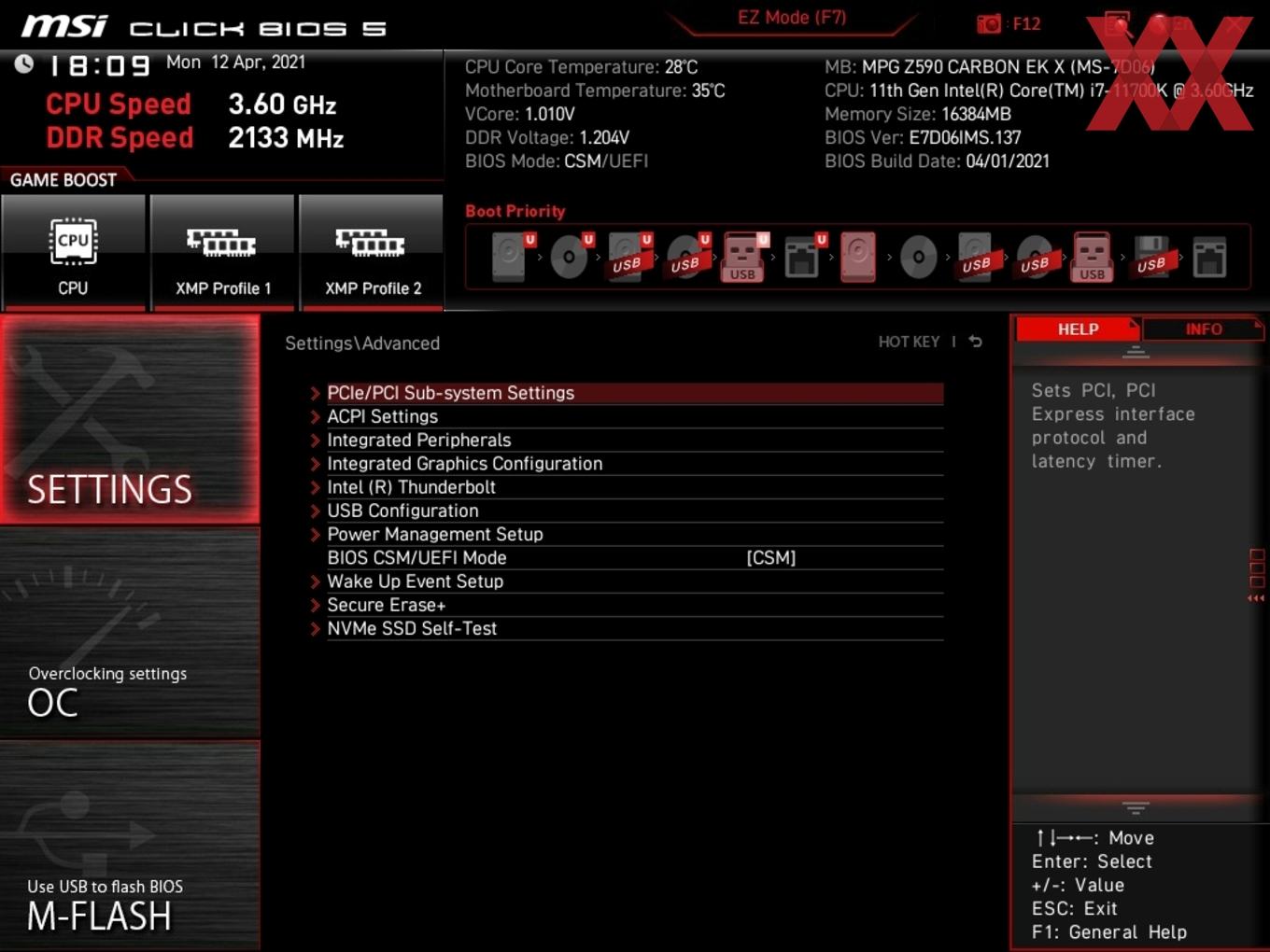Viewport: 1270px width, 952px height.
Task: Select the legacy hard disk boot icon
Action: [x=858, y=257]
